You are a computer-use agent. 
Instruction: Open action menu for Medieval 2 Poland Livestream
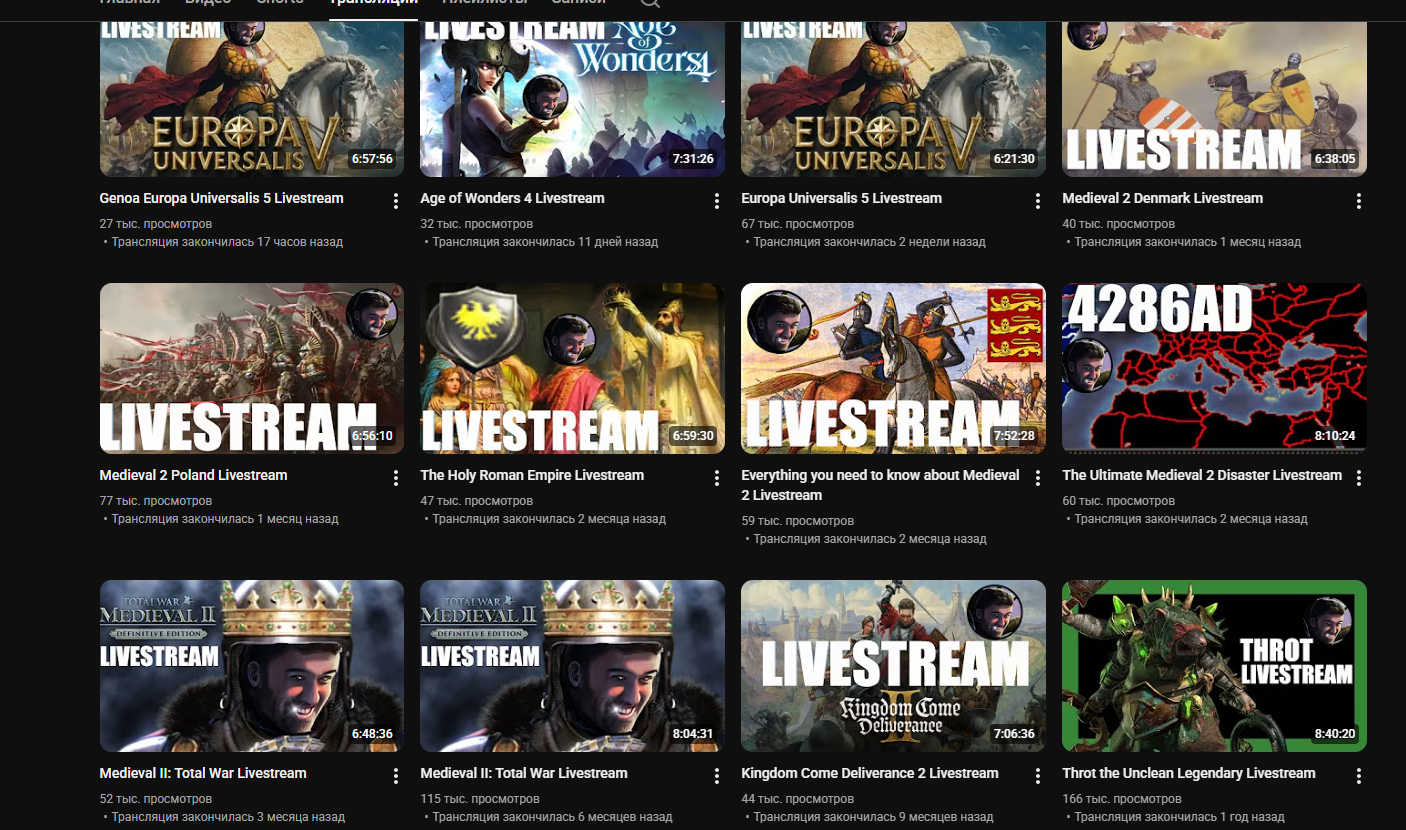[x=396, y=478]
